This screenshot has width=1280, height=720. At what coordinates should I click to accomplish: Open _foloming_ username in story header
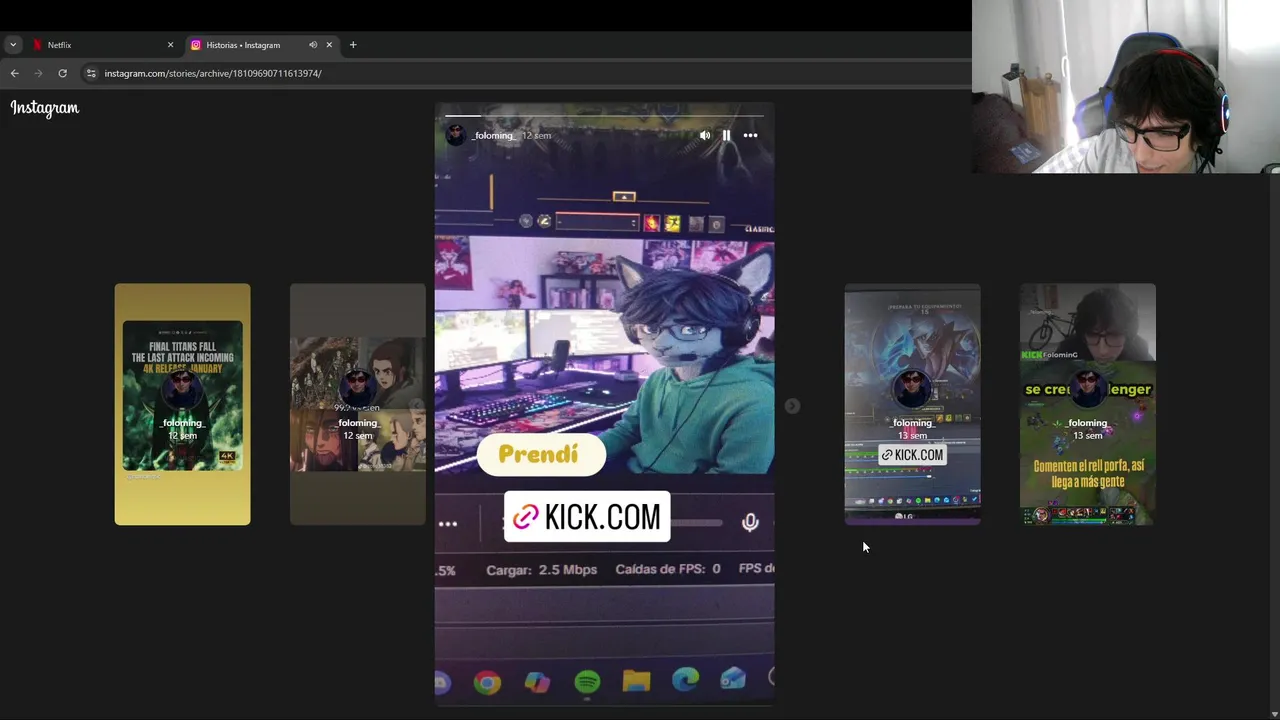(494, 135)
